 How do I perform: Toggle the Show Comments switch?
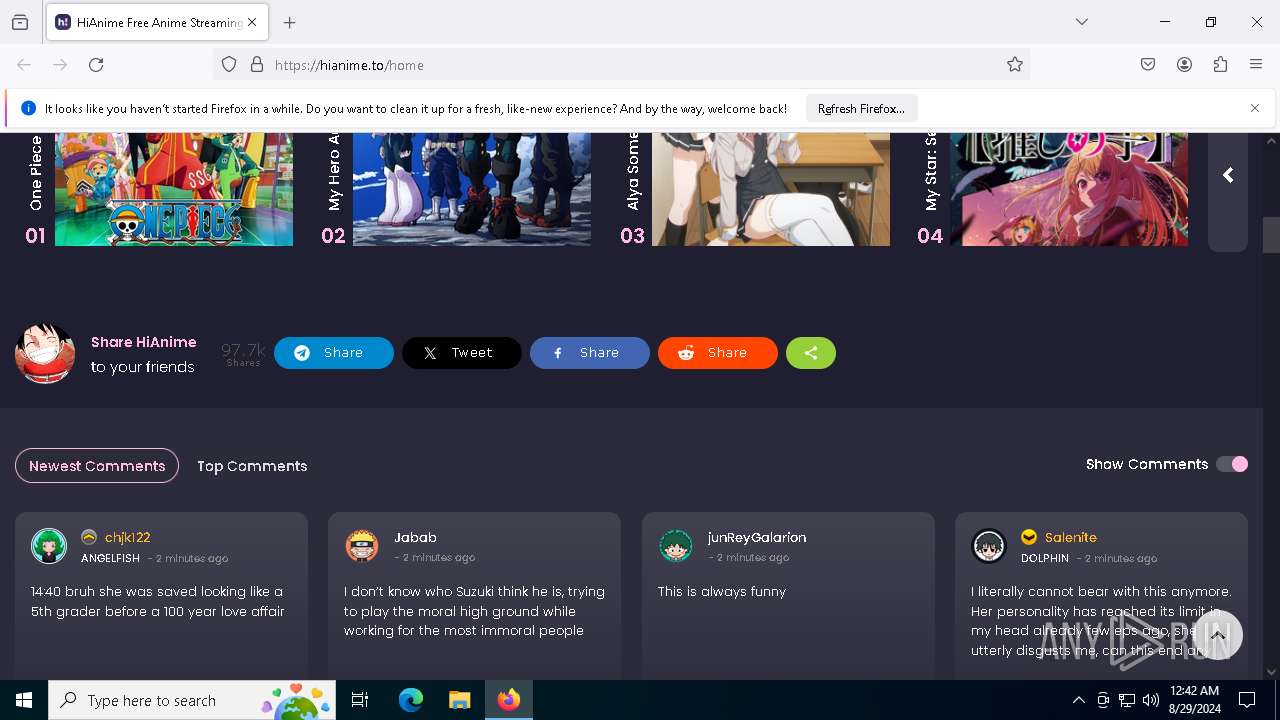tap(1232, 464)
